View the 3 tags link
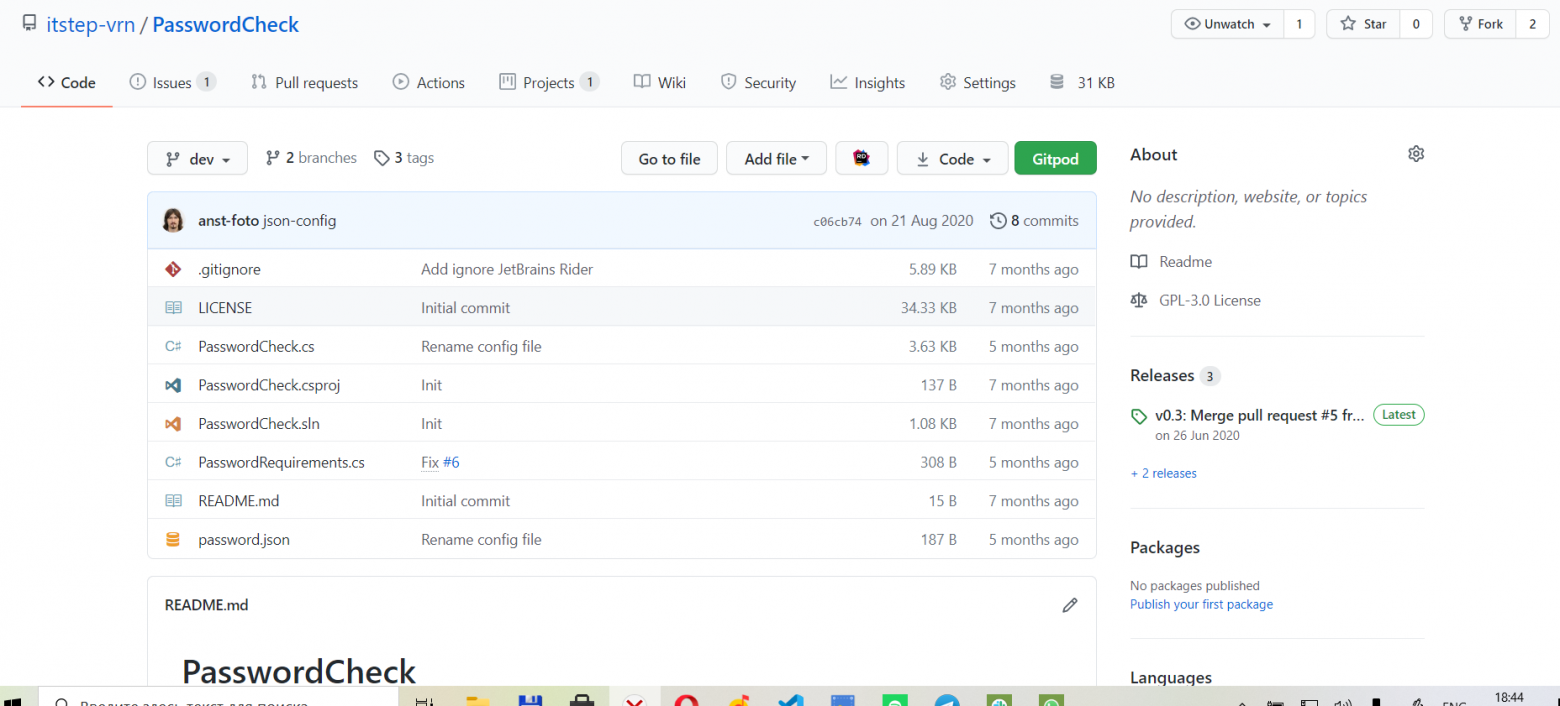Image resolution: width=1560 pixels, height=706 pixels. (x=404, y=158)
